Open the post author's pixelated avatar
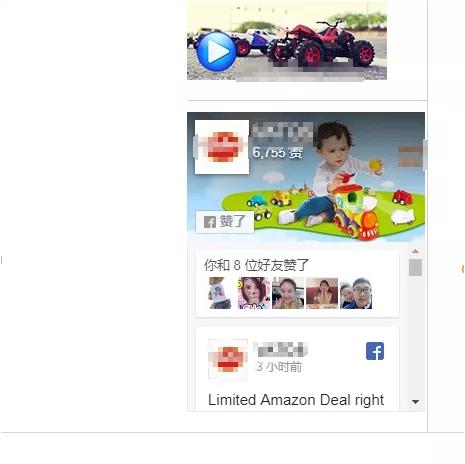Image resolution: width=465 pixels, height=464 pixels. pos(228,359)
